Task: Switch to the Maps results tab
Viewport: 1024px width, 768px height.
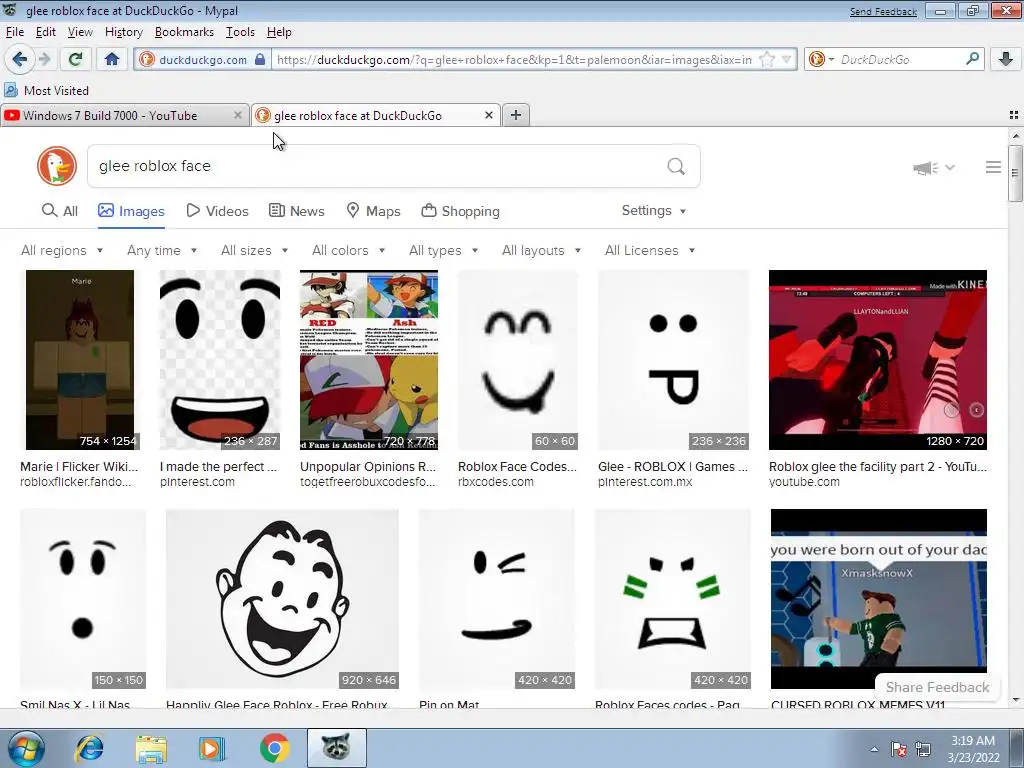Action: coord(373,211)
